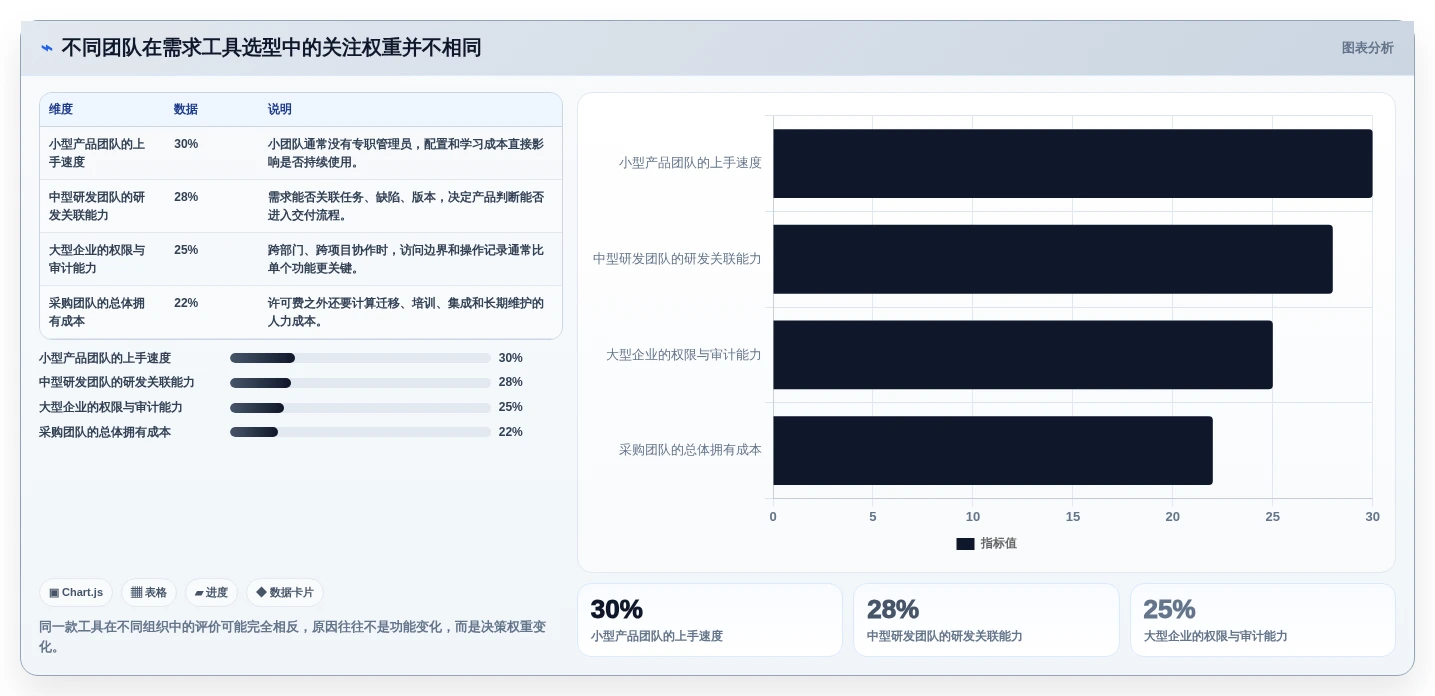Click the 维度 column header
The height and width of the screenshot is (696, 1435).
(61, 110)
